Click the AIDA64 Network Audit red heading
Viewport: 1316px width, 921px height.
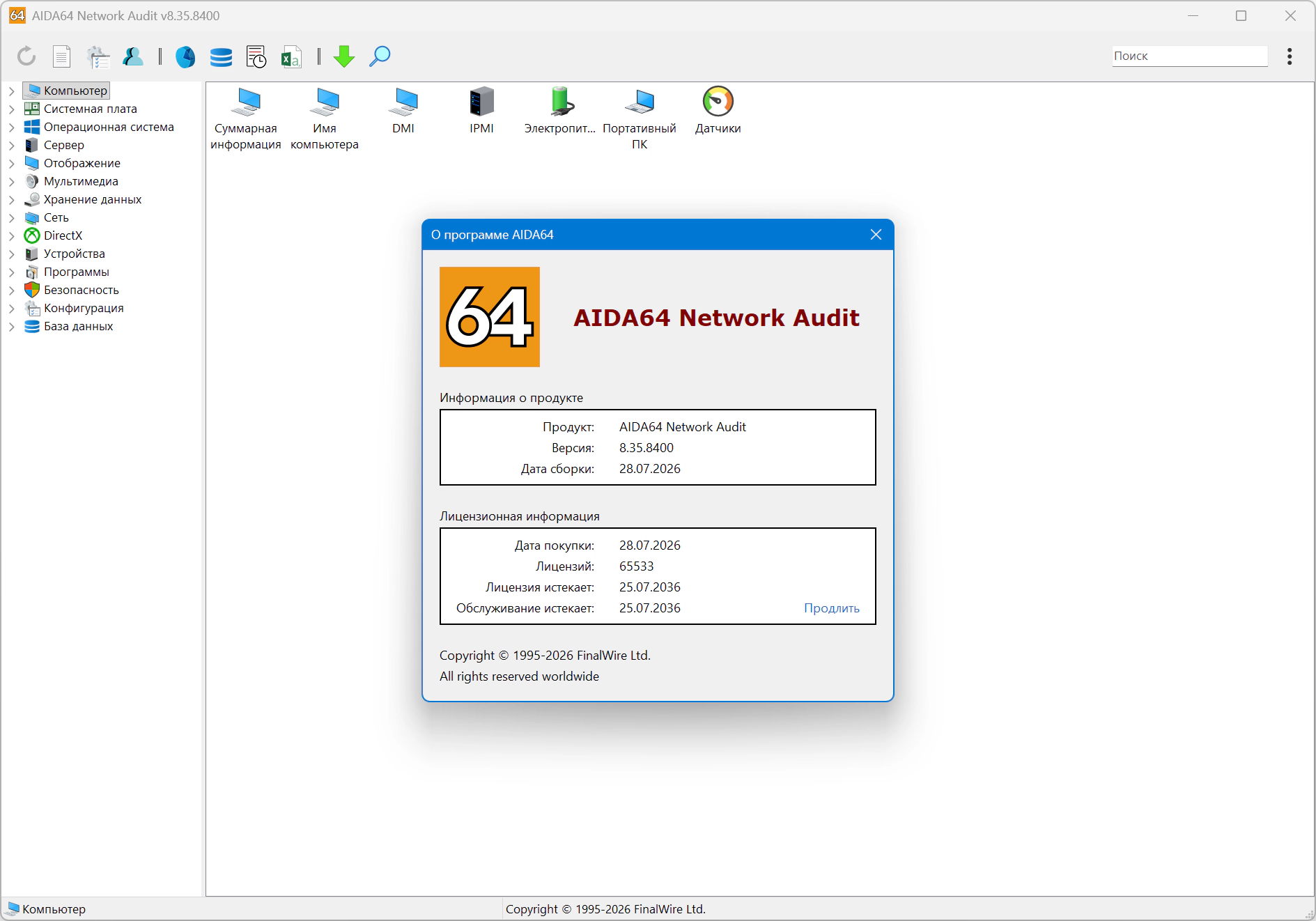coord(716,318)
